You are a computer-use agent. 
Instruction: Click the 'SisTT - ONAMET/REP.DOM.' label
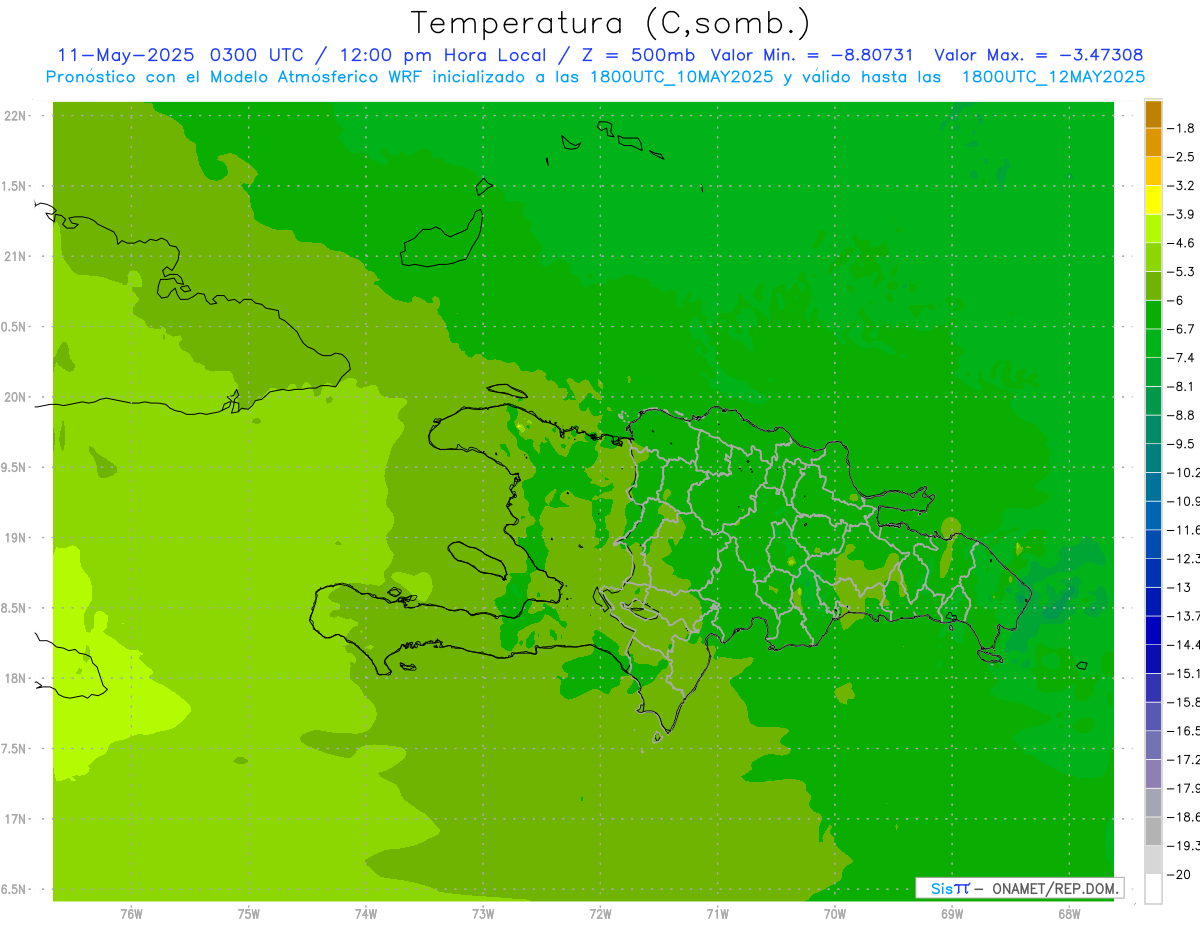pyautogui.click(x=1019, y=888)
